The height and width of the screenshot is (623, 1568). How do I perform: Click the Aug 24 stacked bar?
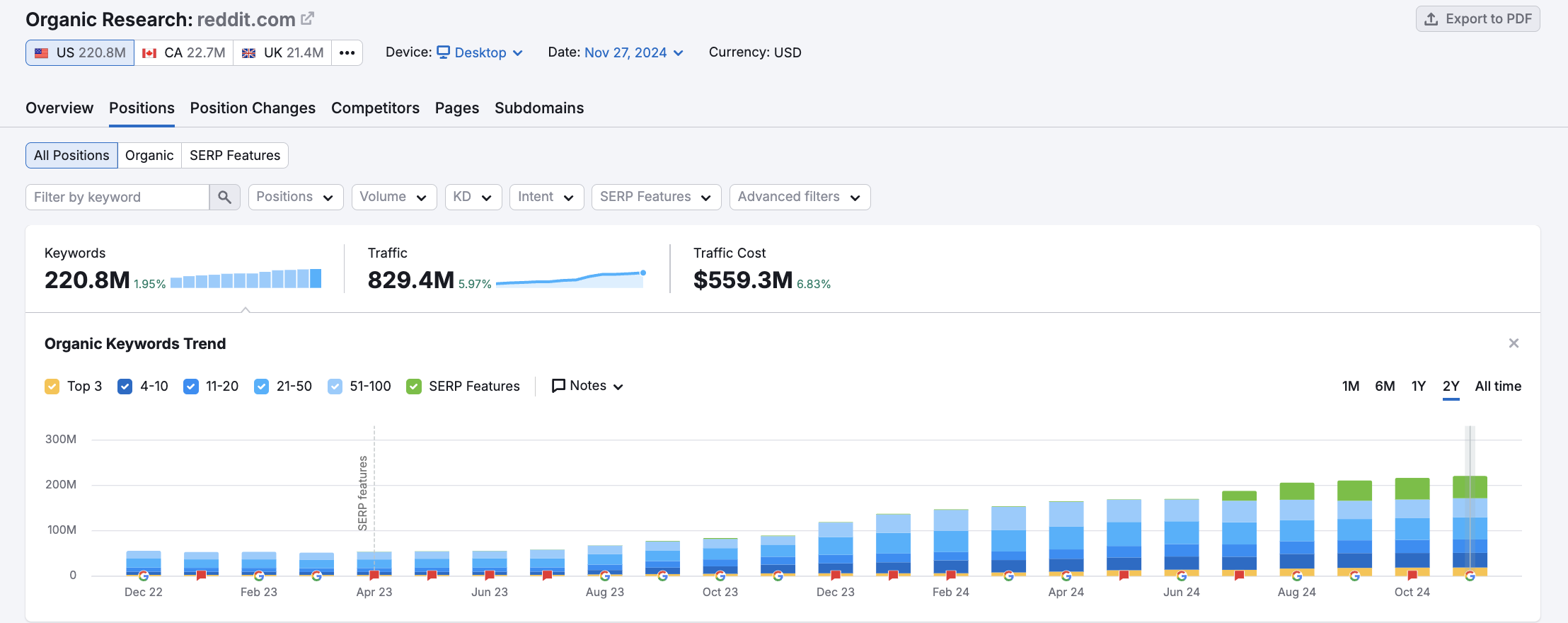[1297, 529]
